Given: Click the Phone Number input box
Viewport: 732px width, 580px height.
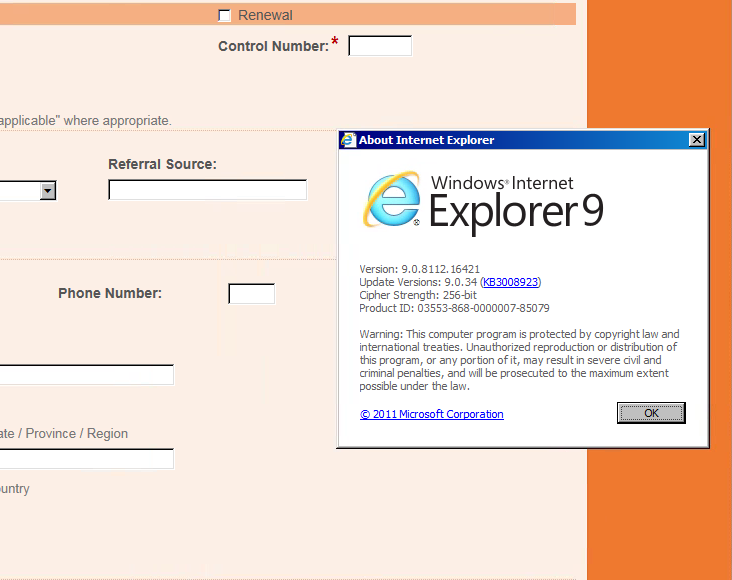Looking at the screenshot, I should coord(252,294).
